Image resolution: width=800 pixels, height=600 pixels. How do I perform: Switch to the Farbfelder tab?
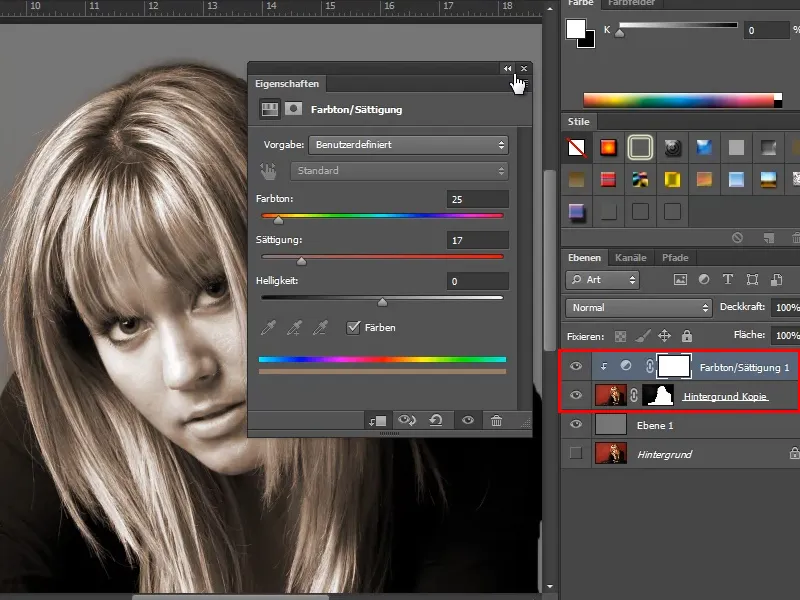pos(631,3)
